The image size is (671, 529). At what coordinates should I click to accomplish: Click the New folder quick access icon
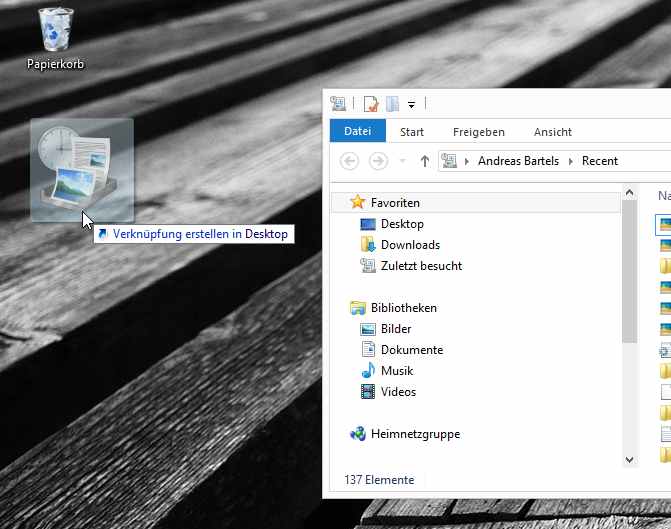[392, 104]
